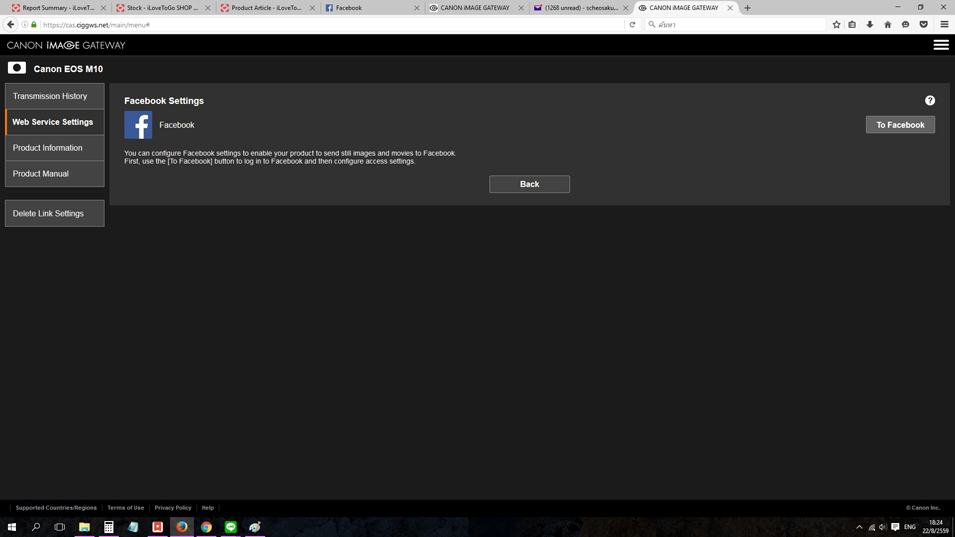Click the chat bubble icon in the toolbar
This screenshot has width=955, height=537.
click(x=906, y=24)
